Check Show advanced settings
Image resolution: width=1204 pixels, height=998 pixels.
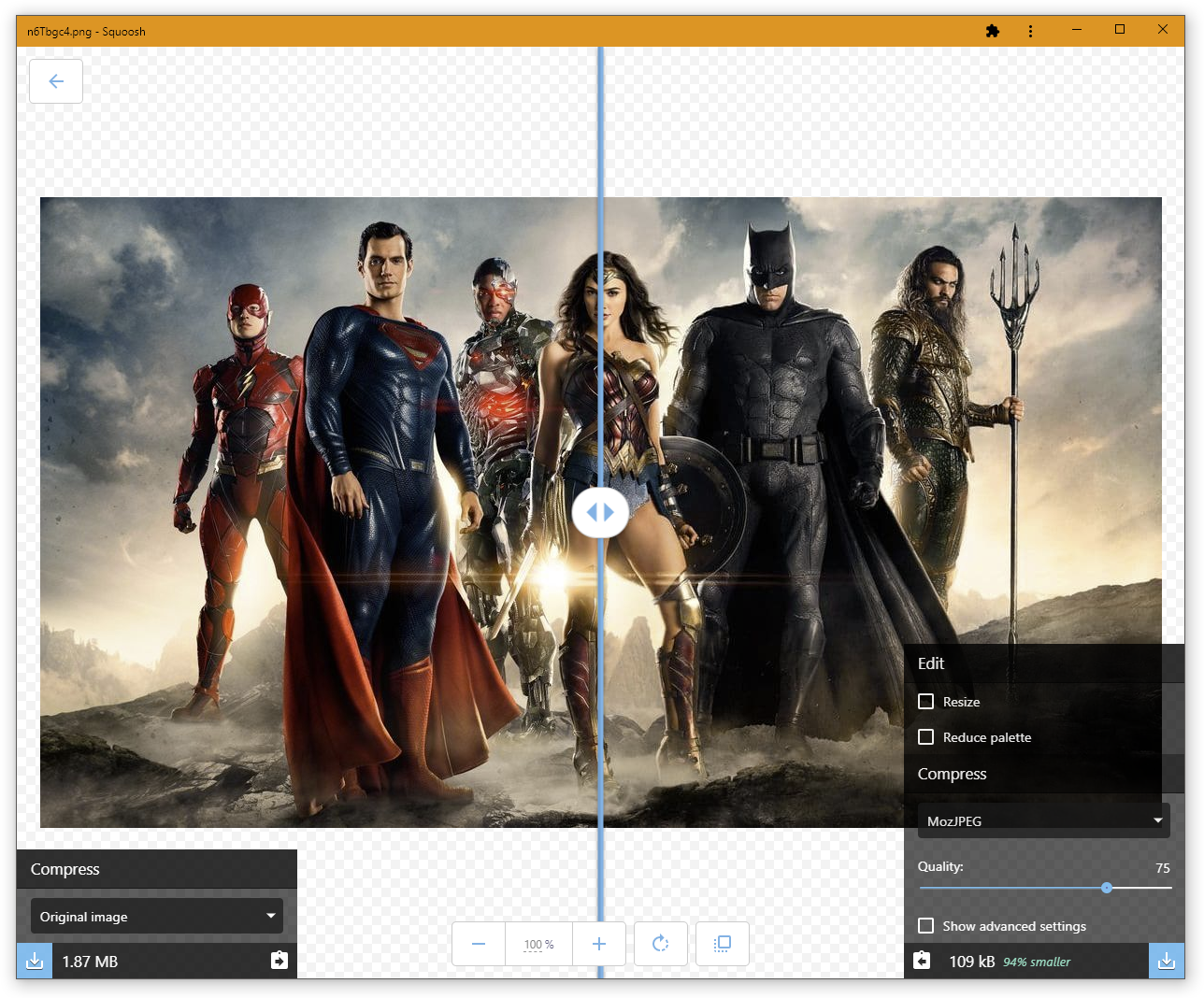(926, 926)
